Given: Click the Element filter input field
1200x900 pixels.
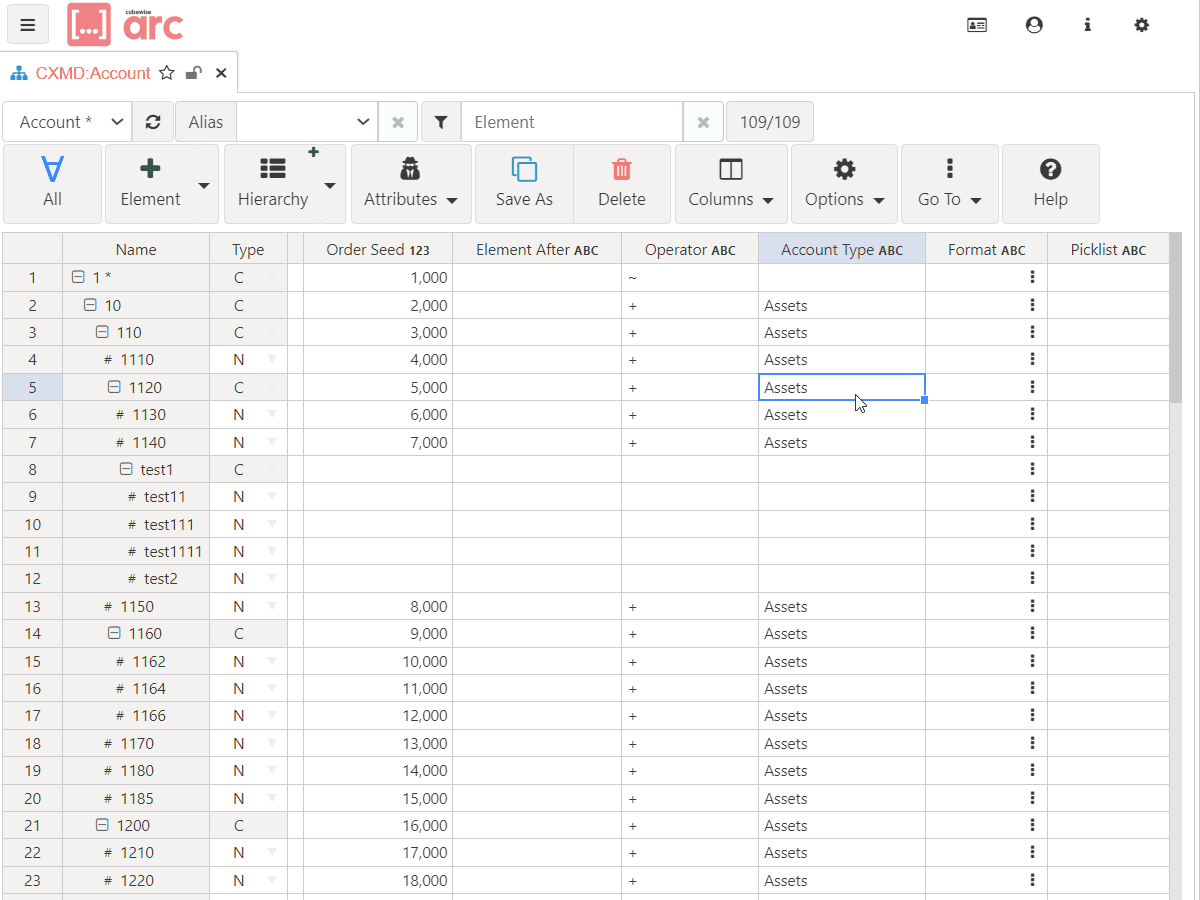Looking at the screenshot, I should [571, 122].
